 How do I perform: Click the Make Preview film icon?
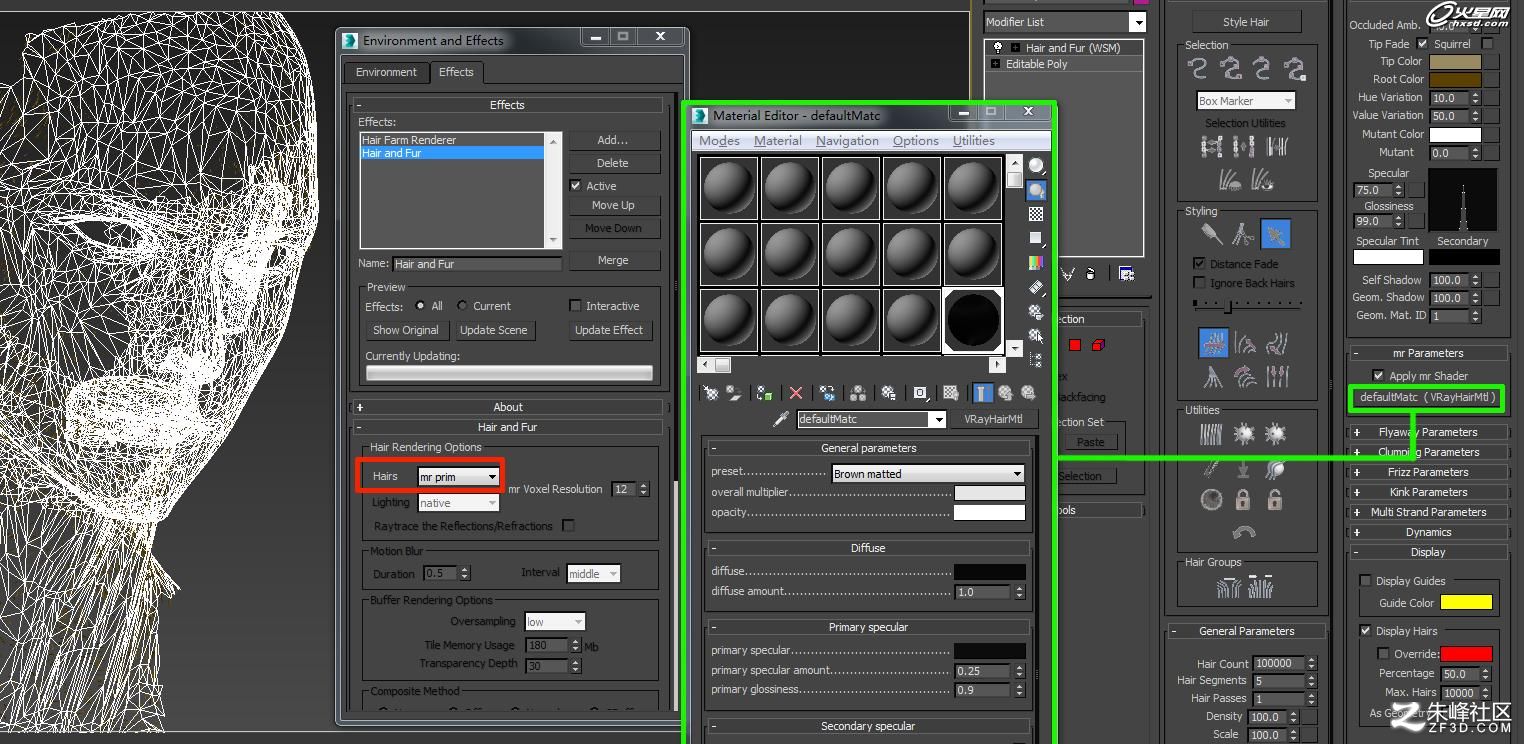[x=1036, y=287]
